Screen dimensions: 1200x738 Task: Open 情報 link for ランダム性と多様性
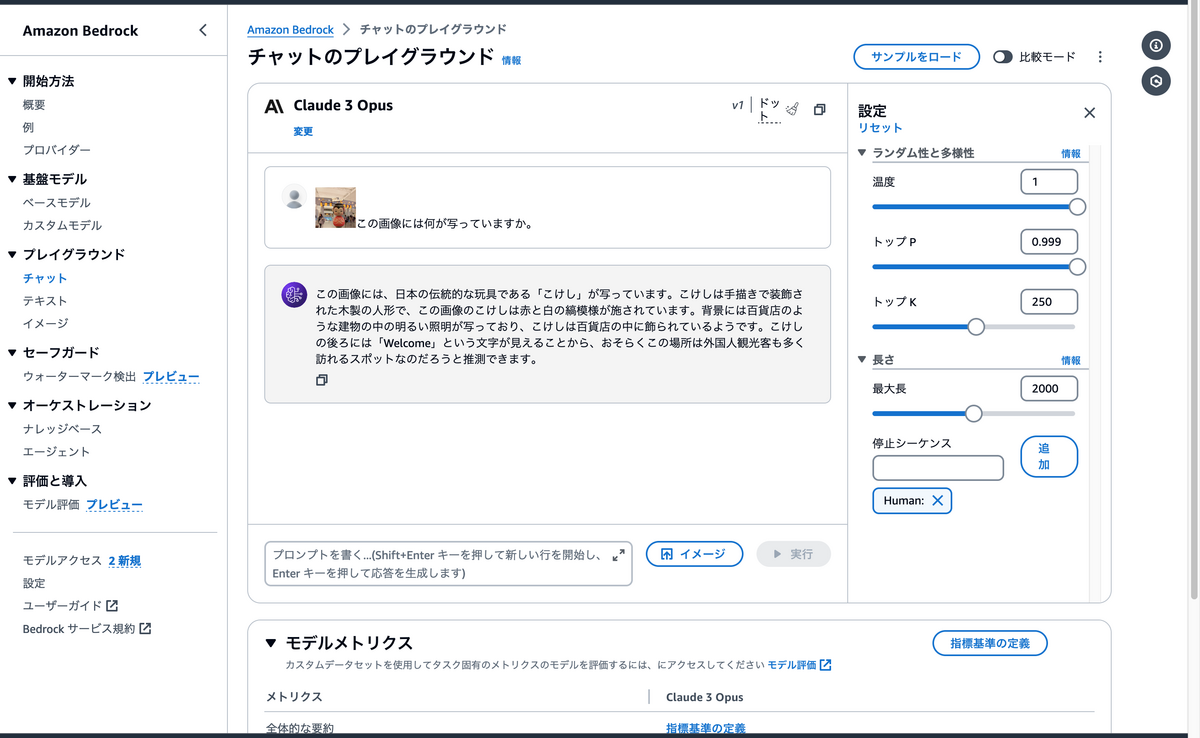click(x=1071, y=154)
